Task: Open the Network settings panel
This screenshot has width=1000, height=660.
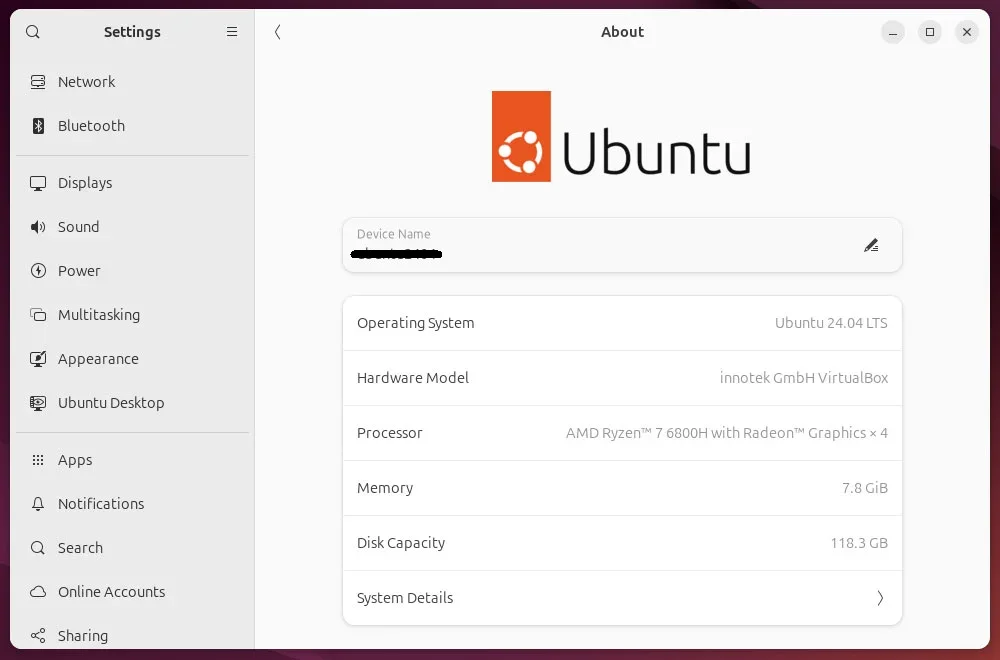Action: tap(132, 82)
